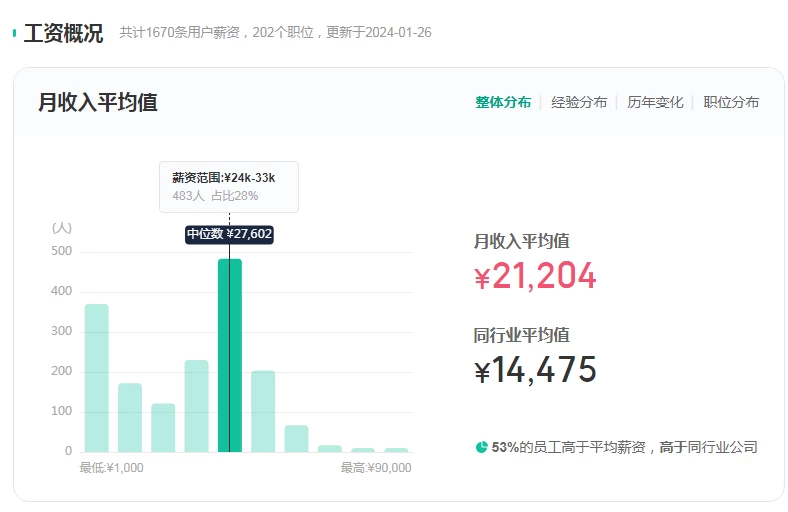Click the 薪资范围:¥24k-33k tooltip text
The height and width of the screenshot is (512, 788).
[x=224, y=178]
